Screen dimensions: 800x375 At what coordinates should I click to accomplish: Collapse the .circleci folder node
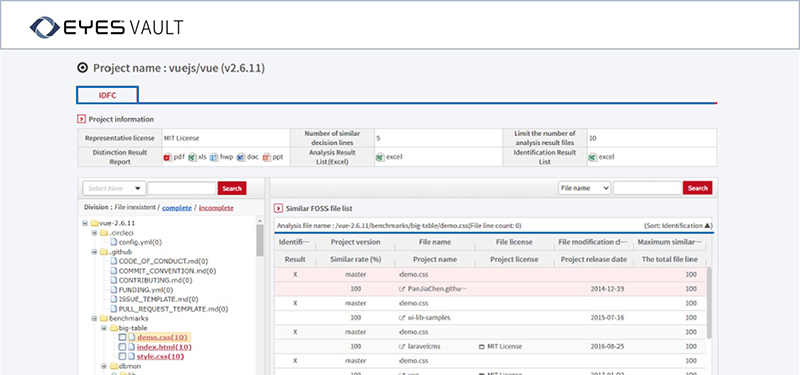coord(94,233)
